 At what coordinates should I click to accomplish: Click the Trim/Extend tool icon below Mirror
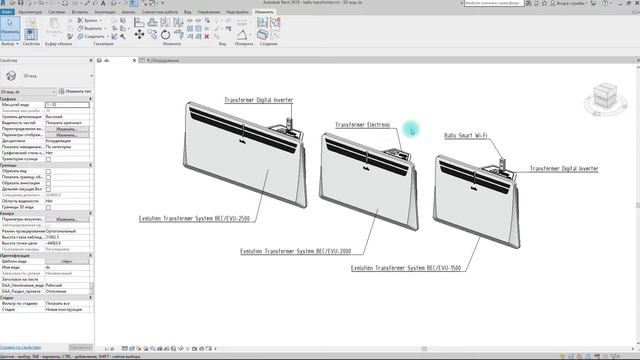pos(178,35)
